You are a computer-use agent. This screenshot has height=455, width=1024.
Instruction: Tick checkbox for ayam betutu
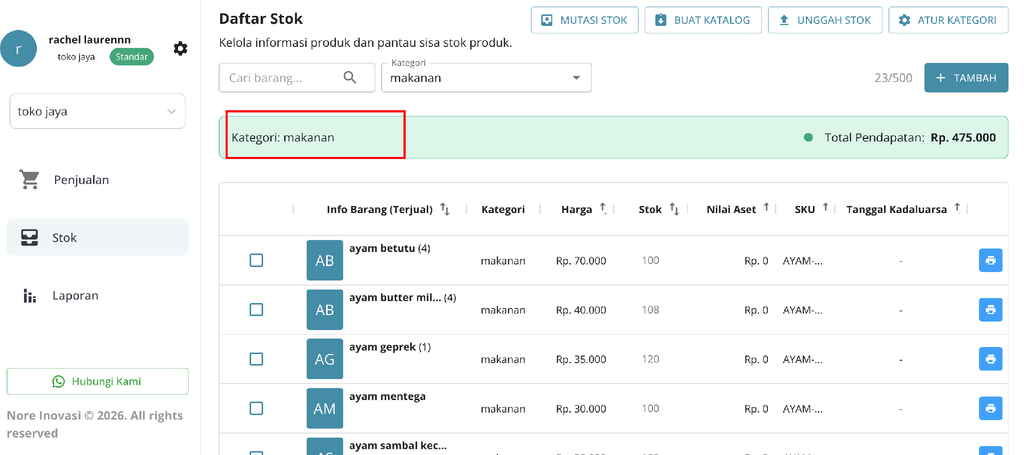[257, 260]
